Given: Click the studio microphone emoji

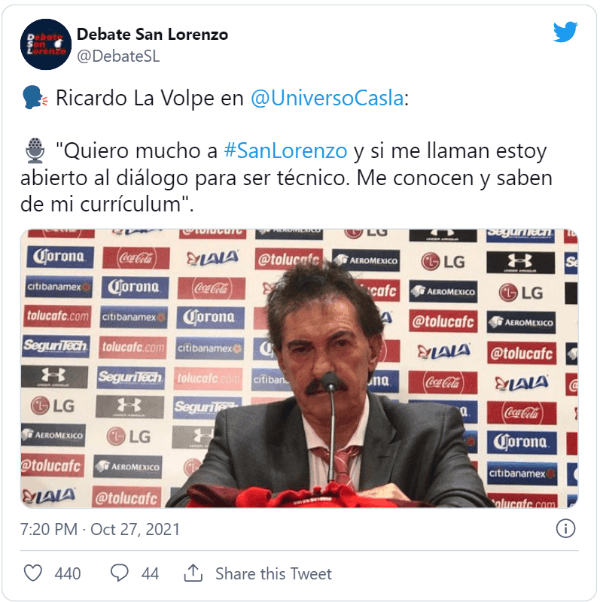Looking at the screenshot, I should coord(35,150).
